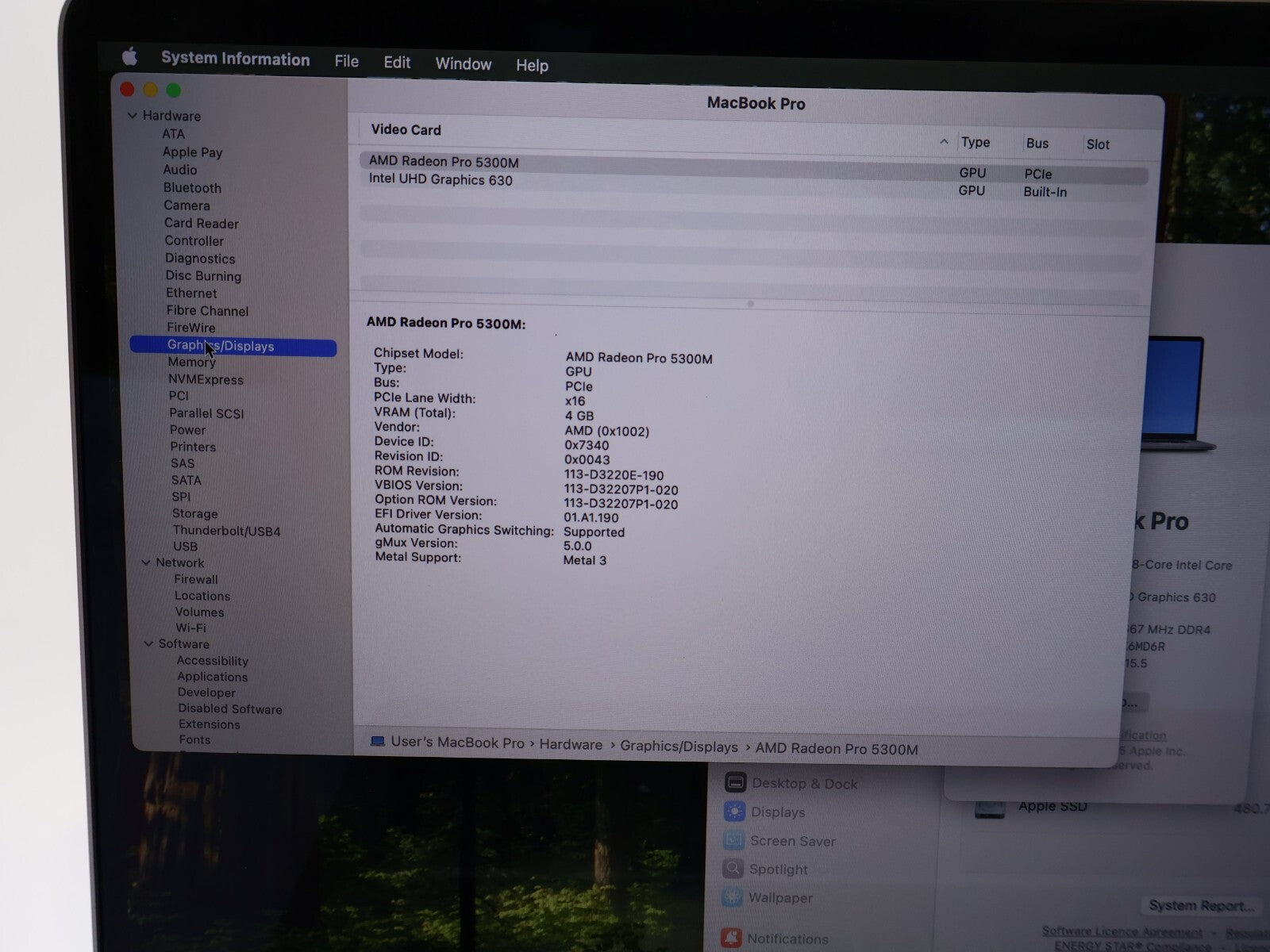Click the sort direction arrow in header
Image resolution: width=1270 pixels, height=952 pixels.
click(944, 142)
